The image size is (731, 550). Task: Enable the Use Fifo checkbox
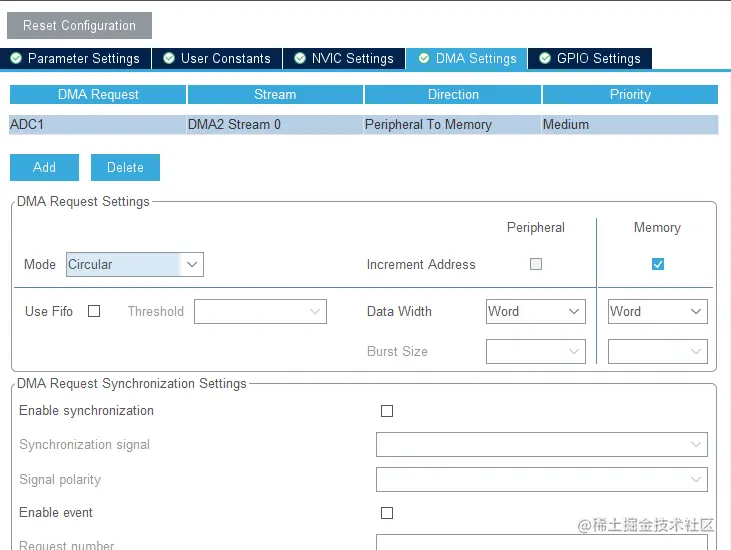(94, 311)
